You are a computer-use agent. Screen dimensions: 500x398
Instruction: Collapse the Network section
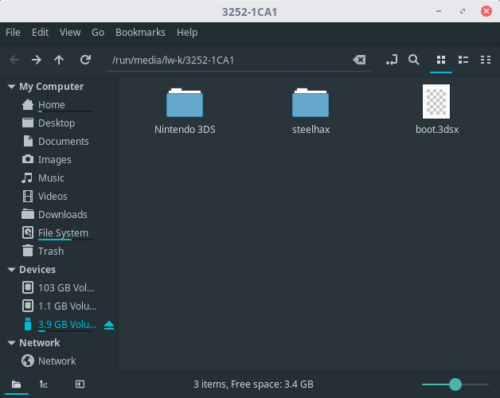click(x=11, y=343)
